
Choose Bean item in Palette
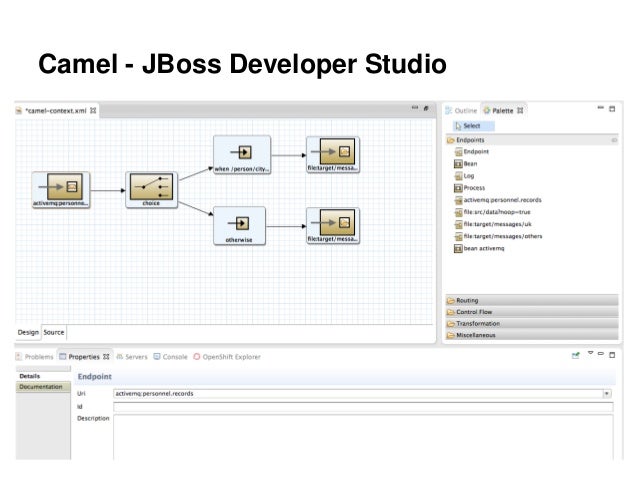coord(466,164)
